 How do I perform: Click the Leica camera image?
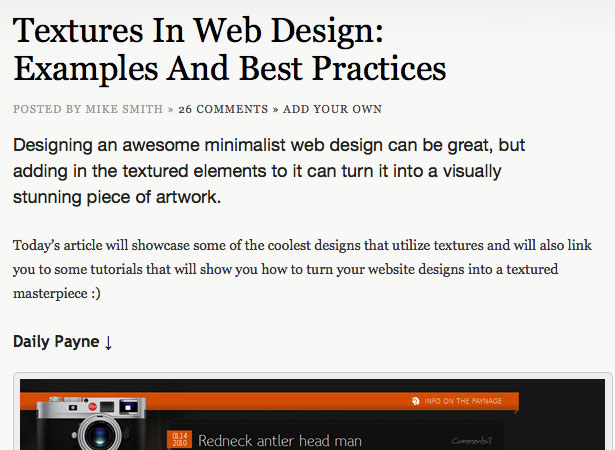click(91, 423)
